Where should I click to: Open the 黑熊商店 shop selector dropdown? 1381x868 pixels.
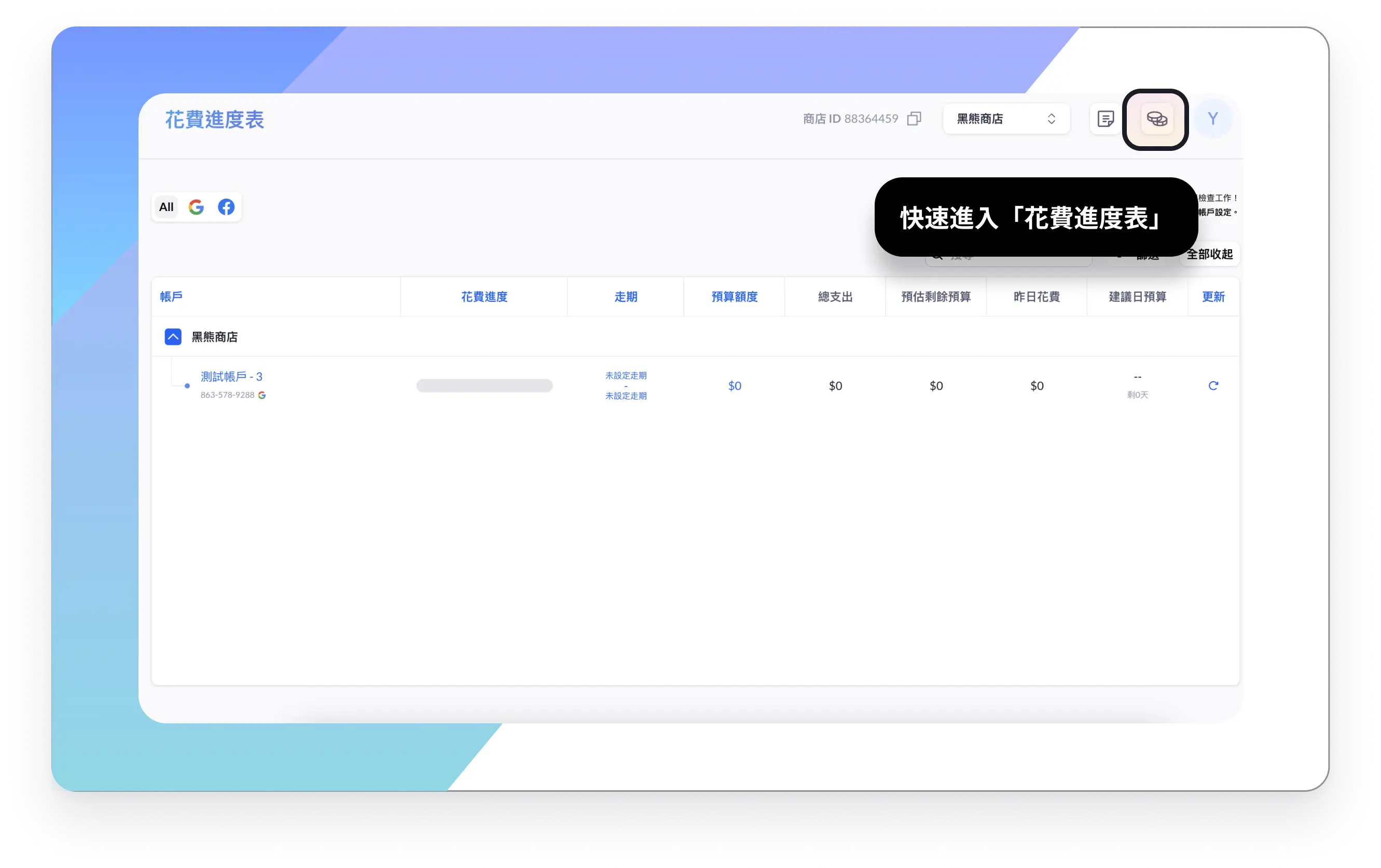coord(1006,119)
